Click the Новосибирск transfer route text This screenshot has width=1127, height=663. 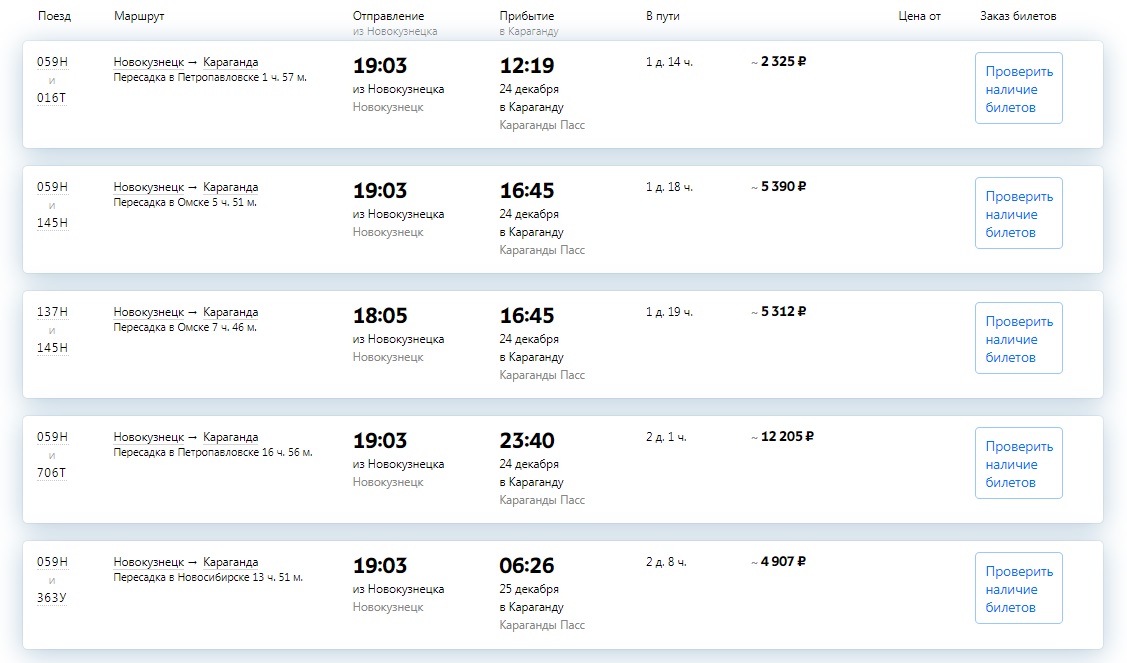pos(208,577)
